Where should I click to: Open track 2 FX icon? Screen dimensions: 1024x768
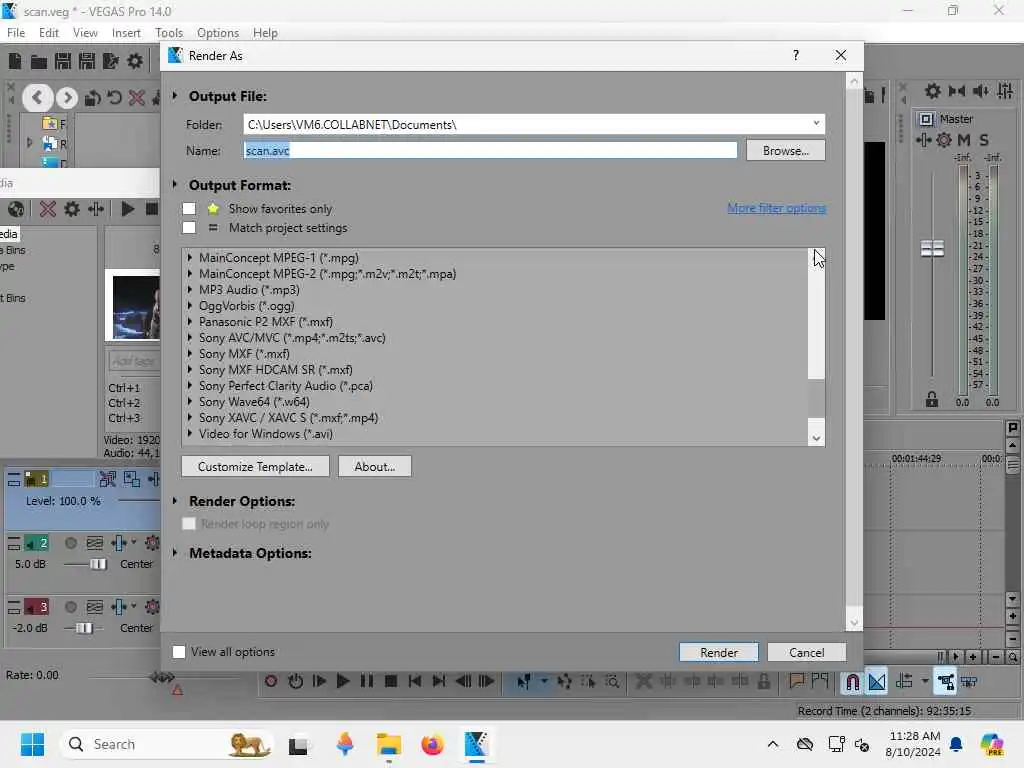point(119,543)
